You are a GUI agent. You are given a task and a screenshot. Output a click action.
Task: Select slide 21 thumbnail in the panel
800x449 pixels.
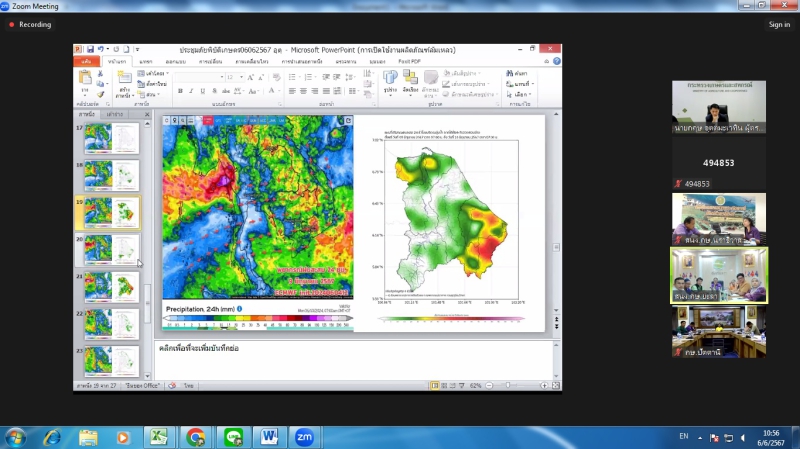point(112,287)
